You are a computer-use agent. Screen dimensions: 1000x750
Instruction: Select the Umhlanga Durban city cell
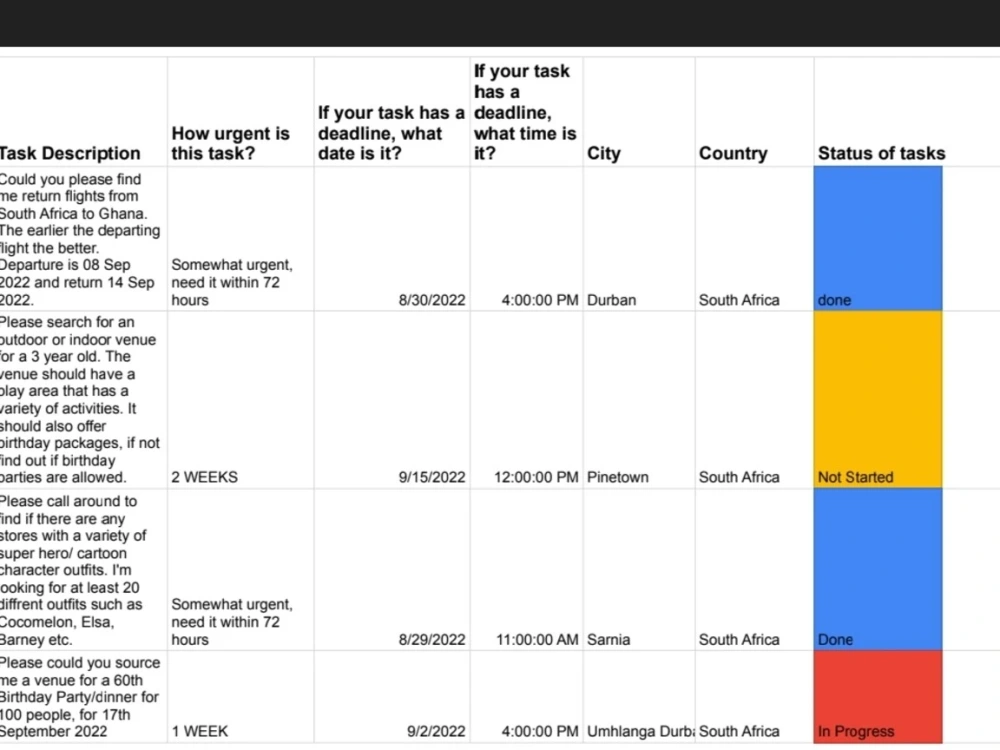(639, 697)
